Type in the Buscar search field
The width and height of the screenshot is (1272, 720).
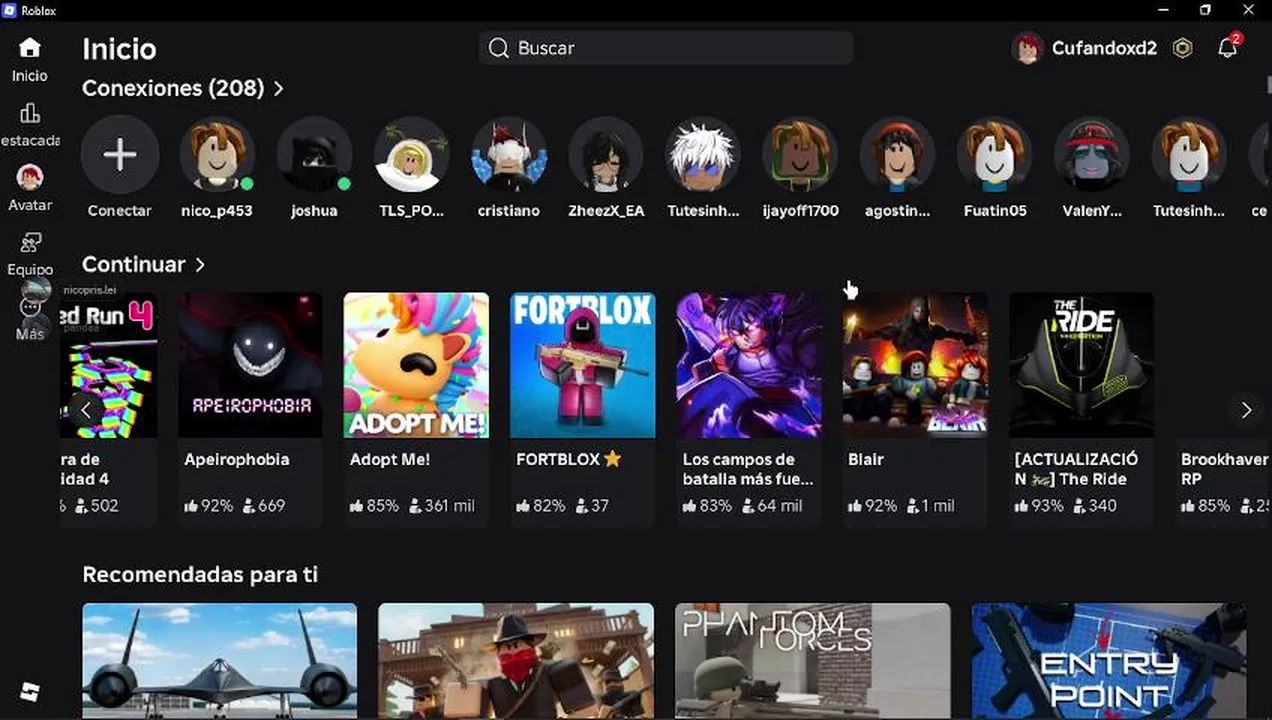(x=666, y=48)
